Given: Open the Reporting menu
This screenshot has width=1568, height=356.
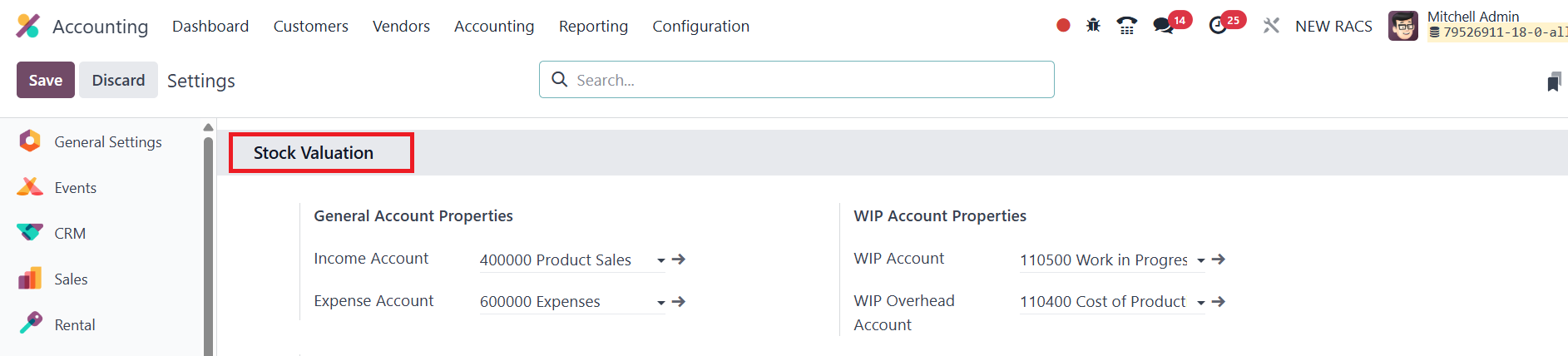Looking at the screenshot, I should tap(593, 27).
